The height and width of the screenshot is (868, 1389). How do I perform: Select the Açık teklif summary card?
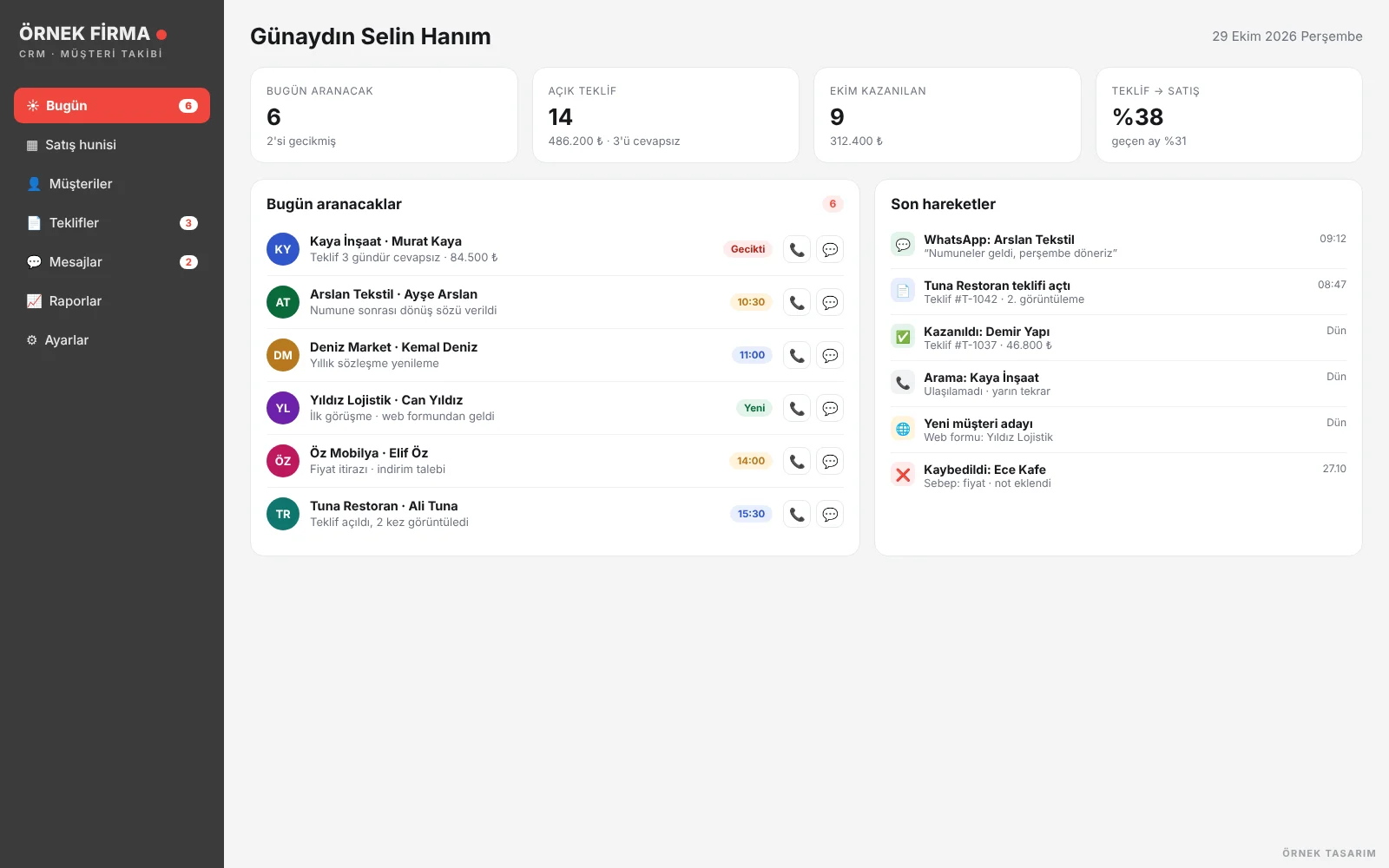click(x=666, y=115)
